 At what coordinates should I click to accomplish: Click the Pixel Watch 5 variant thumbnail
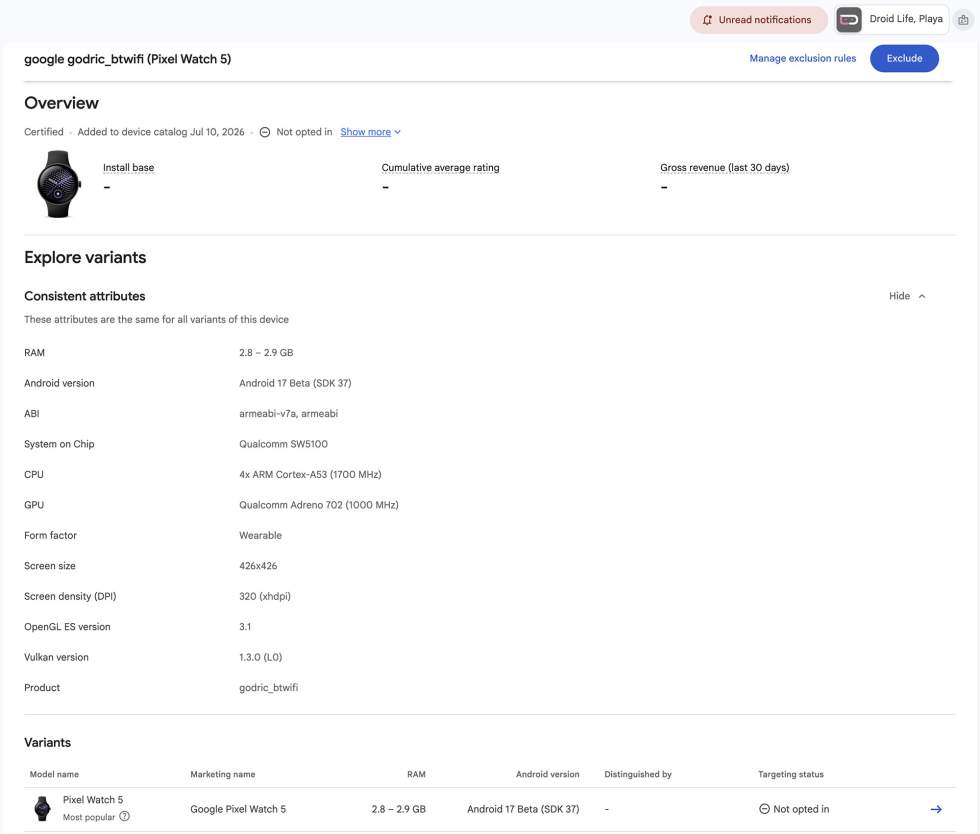tap(42, 808)
